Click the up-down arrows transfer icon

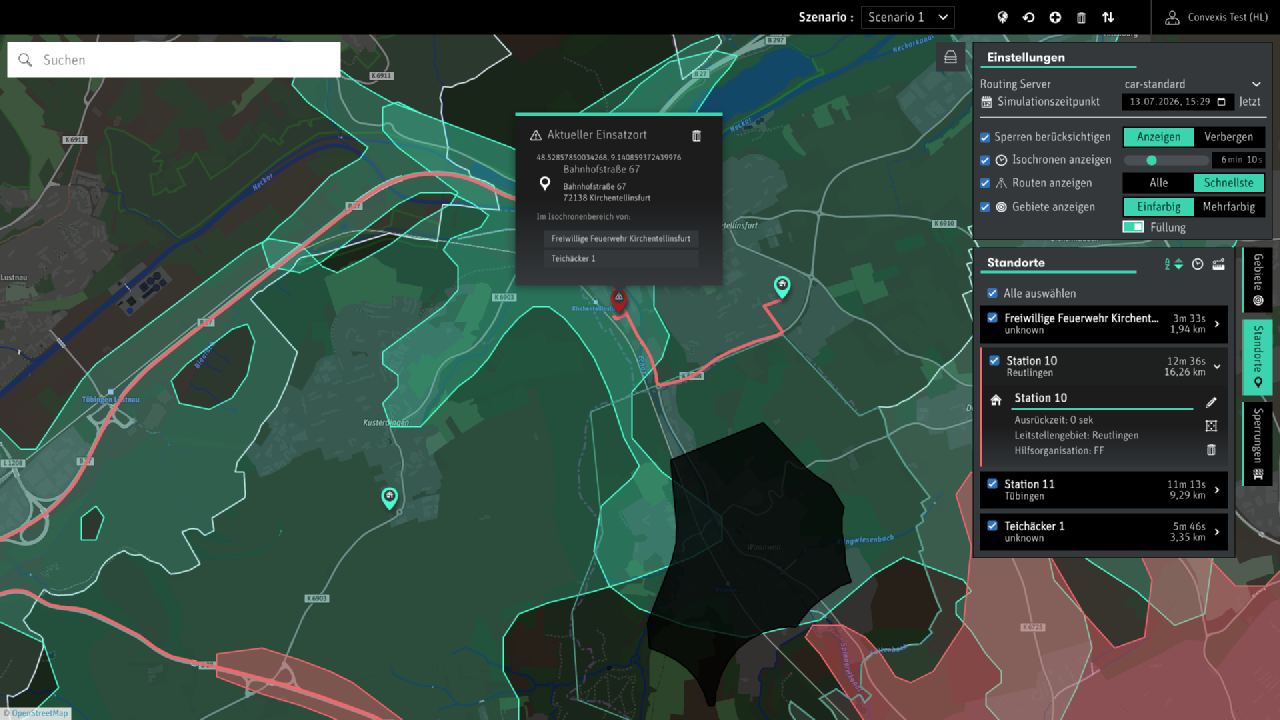point(1108,17)
